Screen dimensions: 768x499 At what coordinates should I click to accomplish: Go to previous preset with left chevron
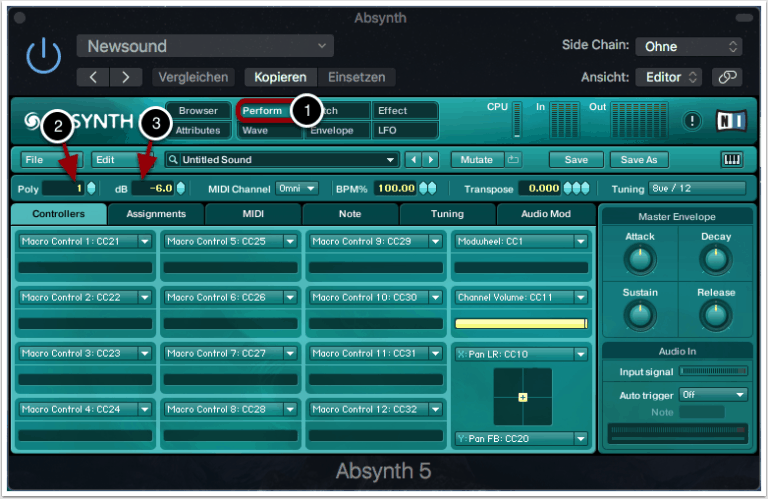[x=93, y=77]
